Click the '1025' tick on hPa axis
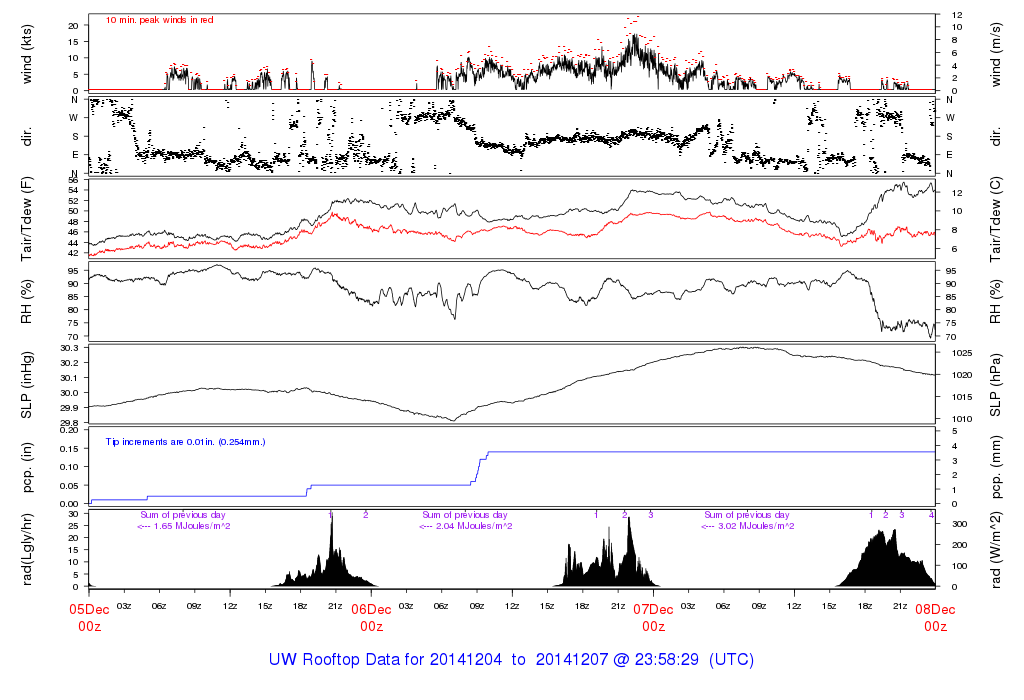 coord(962,353)
